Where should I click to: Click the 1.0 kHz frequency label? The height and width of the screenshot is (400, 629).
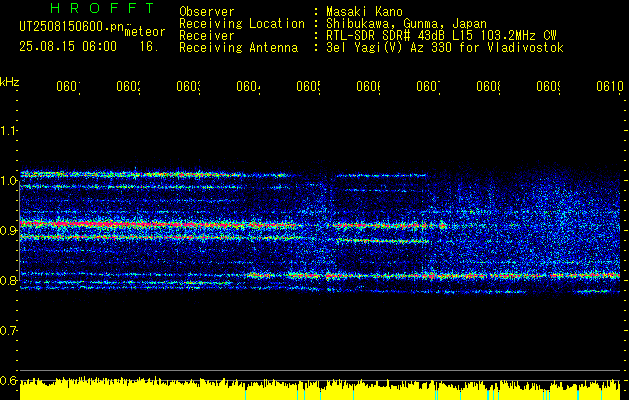click(8, 181)
